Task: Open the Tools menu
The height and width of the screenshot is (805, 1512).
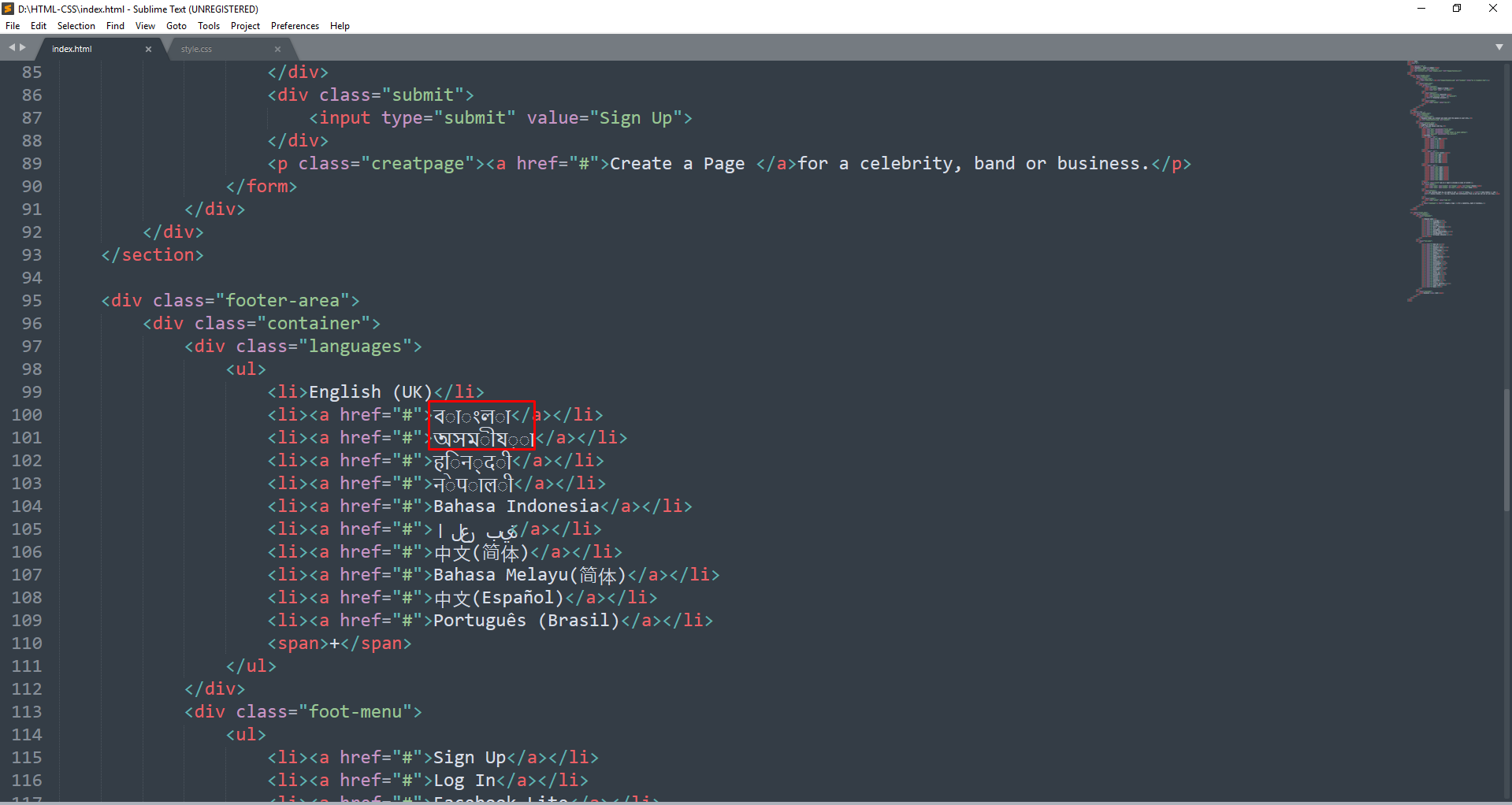Action: tap(209, 26)
